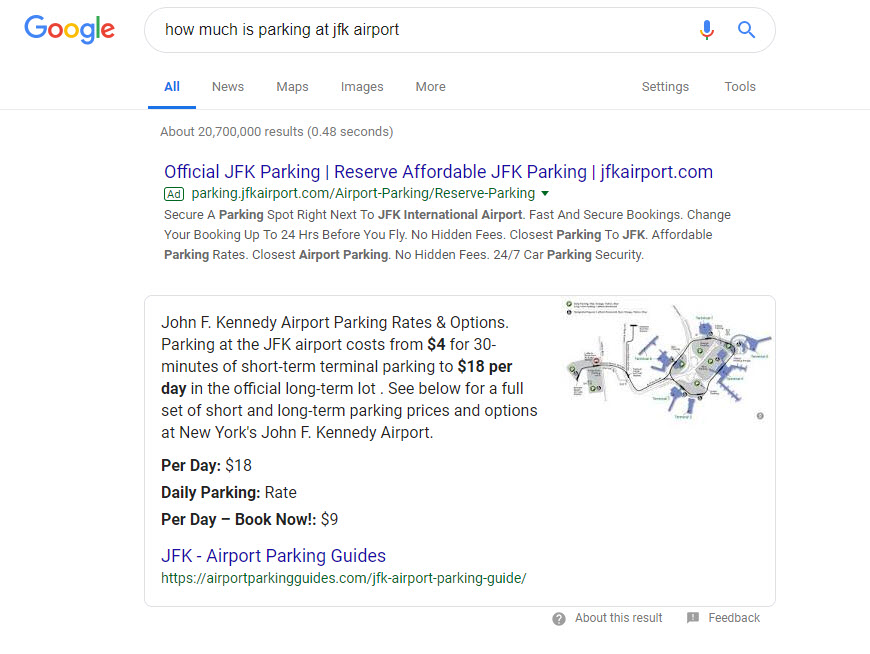Click in the search query field
Screen dimensions: 870x654
[x=420, y=30]
